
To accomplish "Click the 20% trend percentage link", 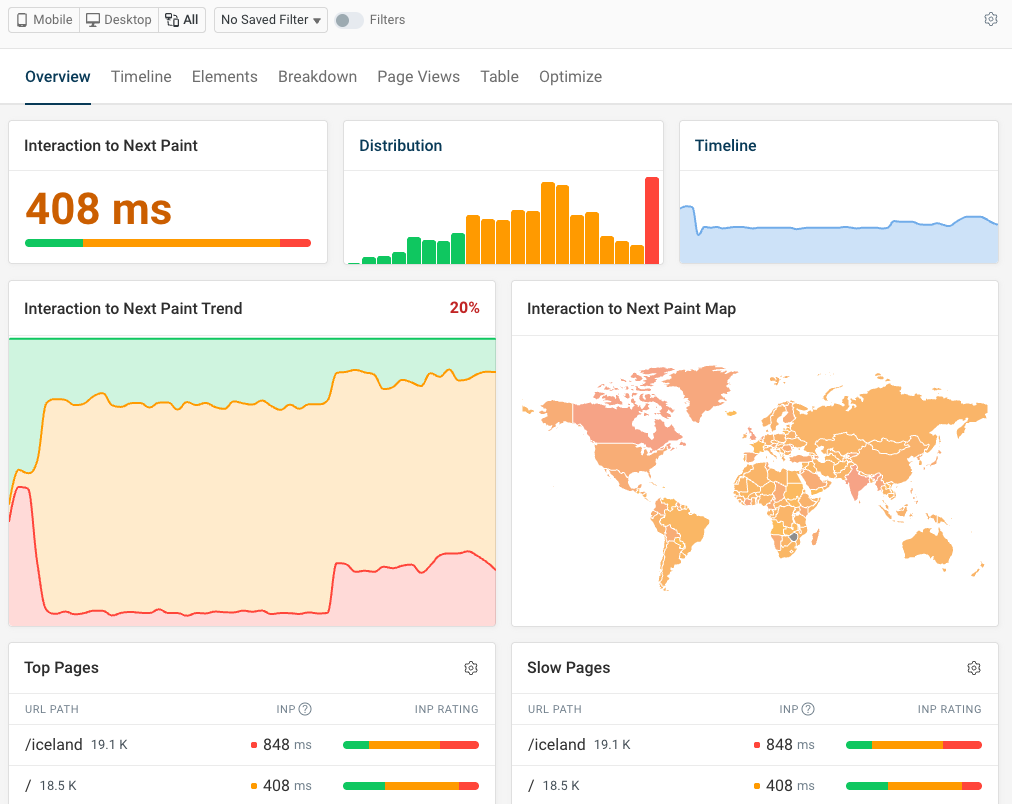I will (464, 308).
